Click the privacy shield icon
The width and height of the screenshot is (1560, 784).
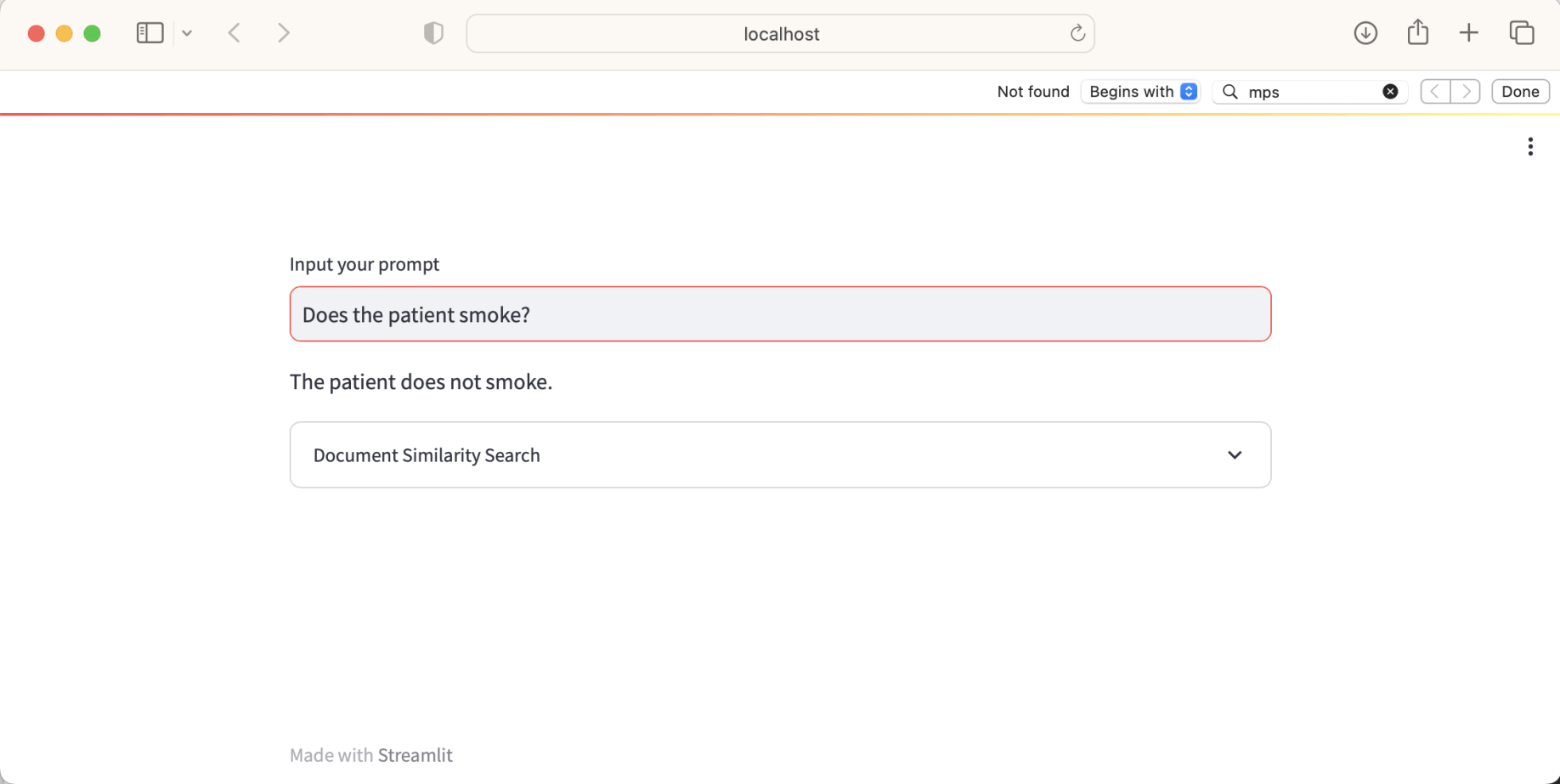pyautogui.click(x=433, y=33)
